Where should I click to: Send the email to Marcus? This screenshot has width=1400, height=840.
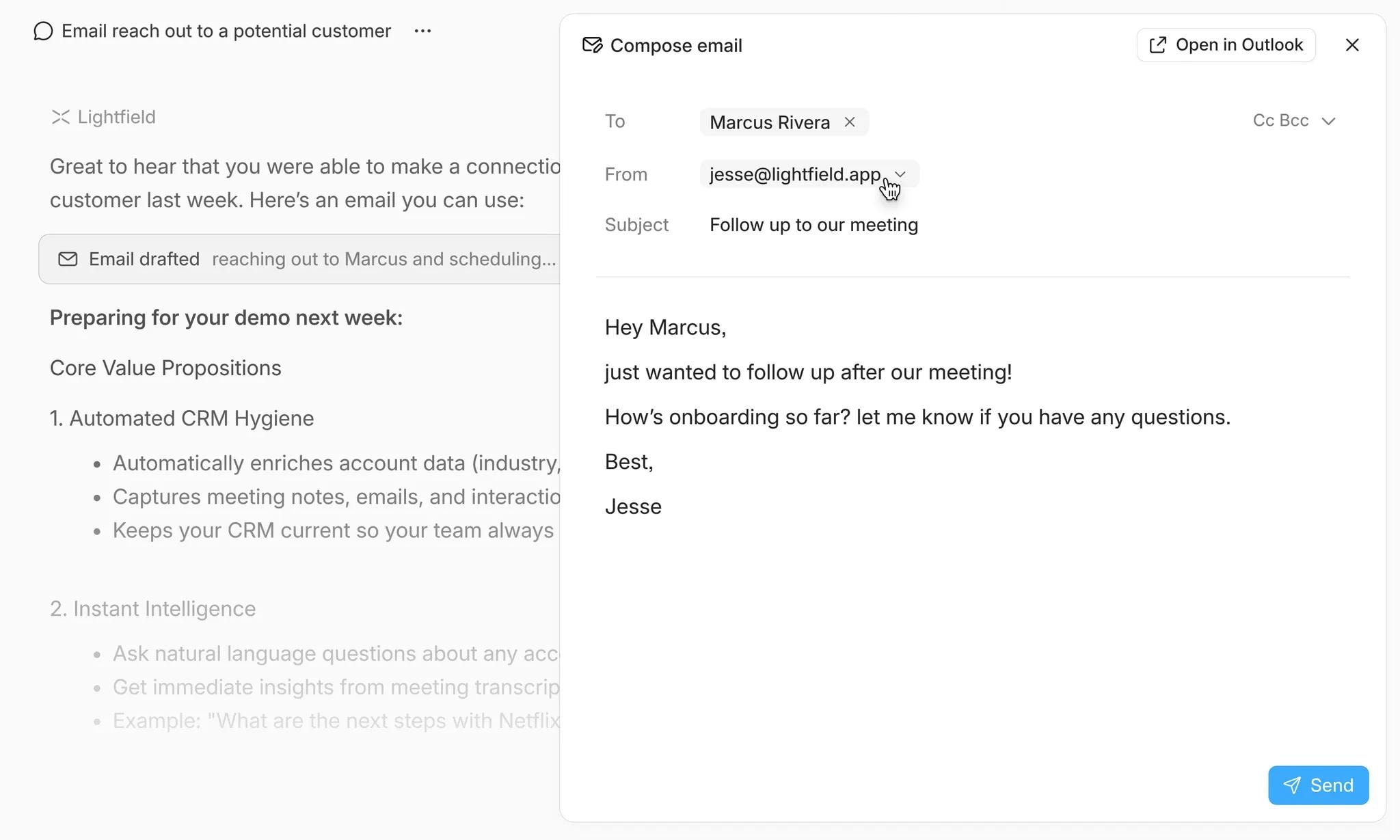pyautogui.click(x=1318, y=785)
